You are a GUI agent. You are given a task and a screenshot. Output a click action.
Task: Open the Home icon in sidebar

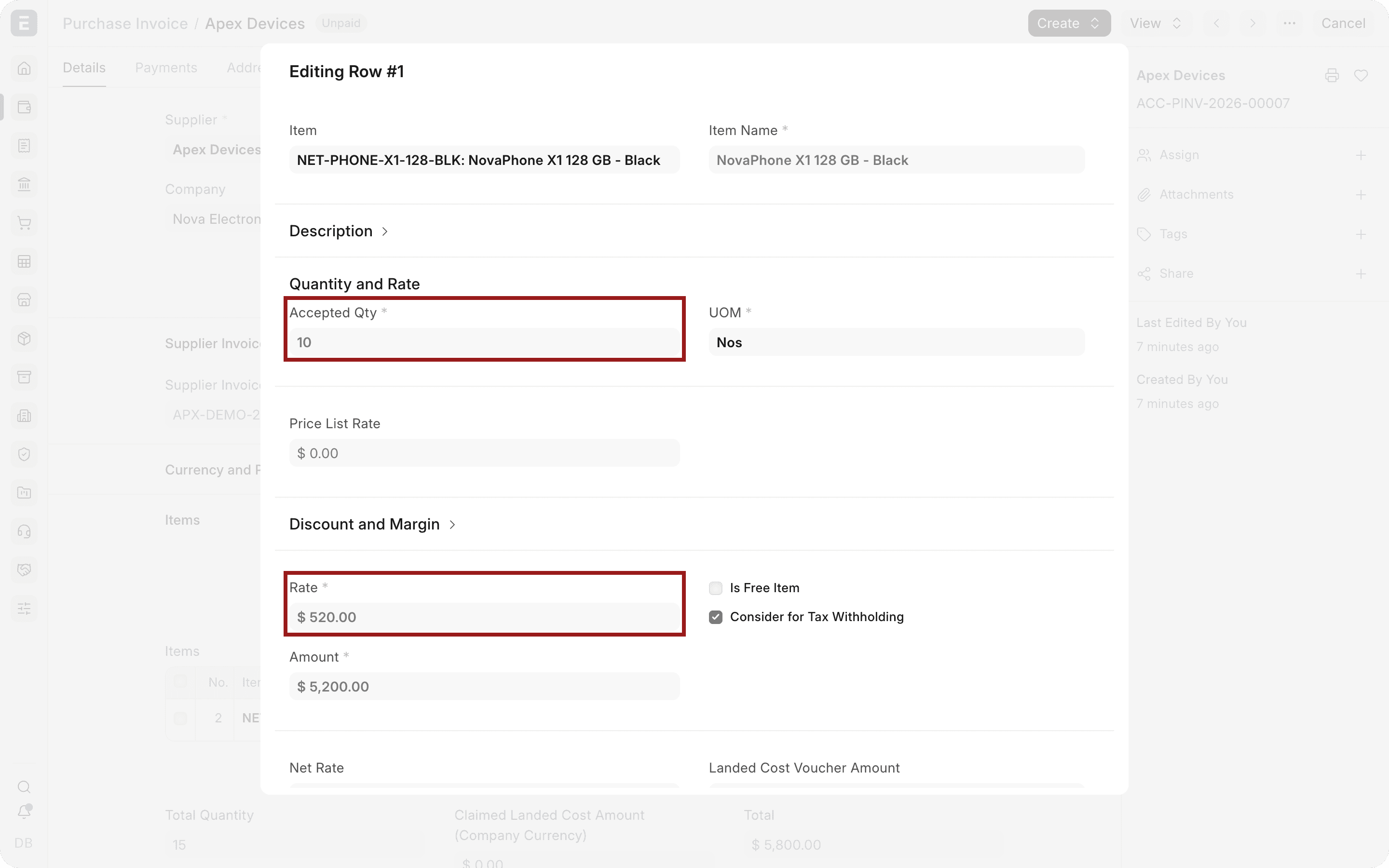(24, 68)
